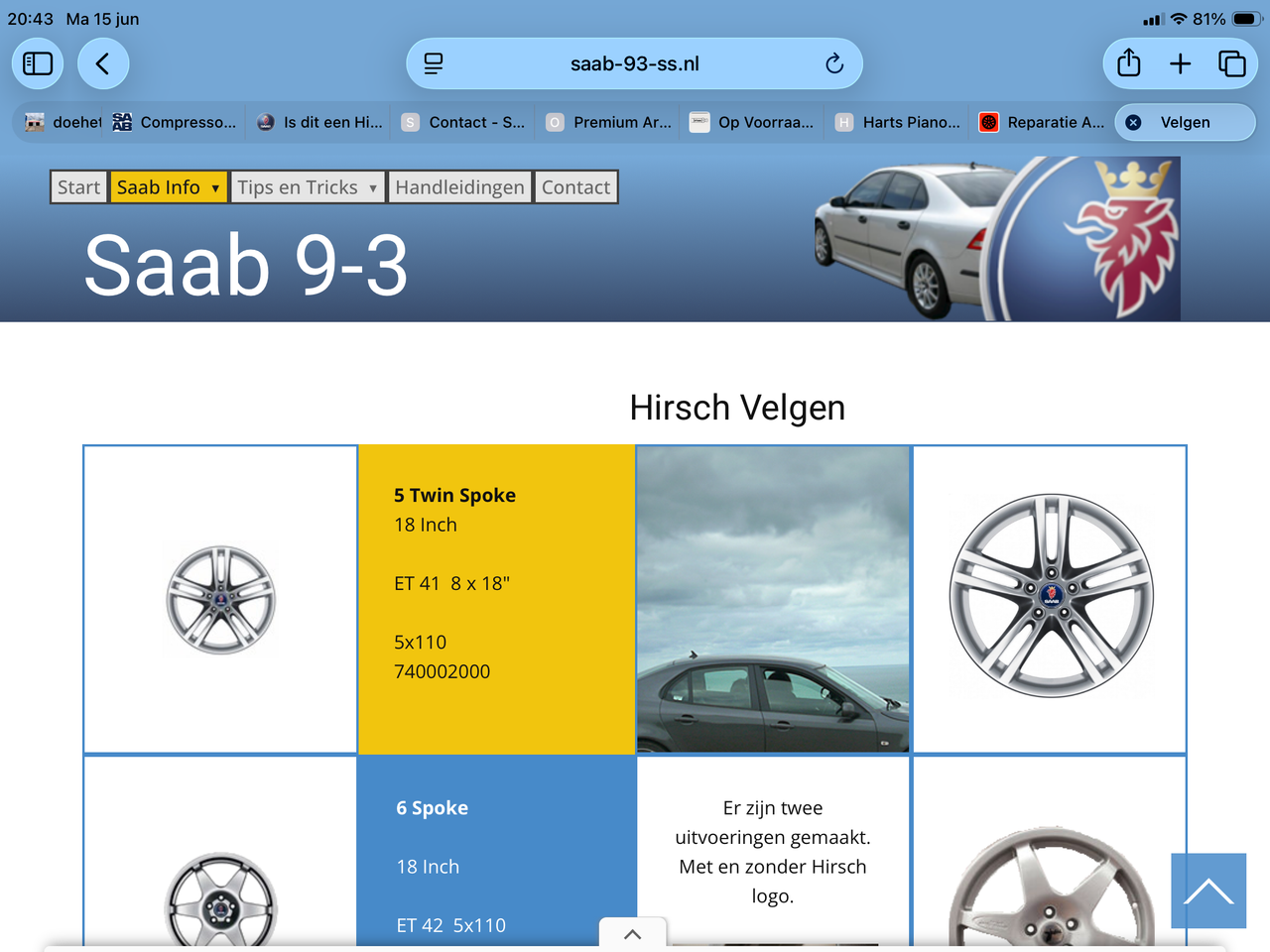Select the Hirsch Velgen heading

(737, 408)
